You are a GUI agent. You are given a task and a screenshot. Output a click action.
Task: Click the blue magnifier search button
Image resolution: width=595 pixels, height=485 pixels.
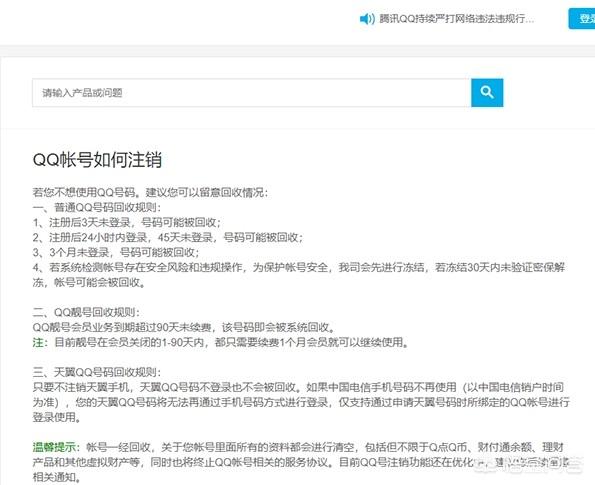click(x=487, y=93)
